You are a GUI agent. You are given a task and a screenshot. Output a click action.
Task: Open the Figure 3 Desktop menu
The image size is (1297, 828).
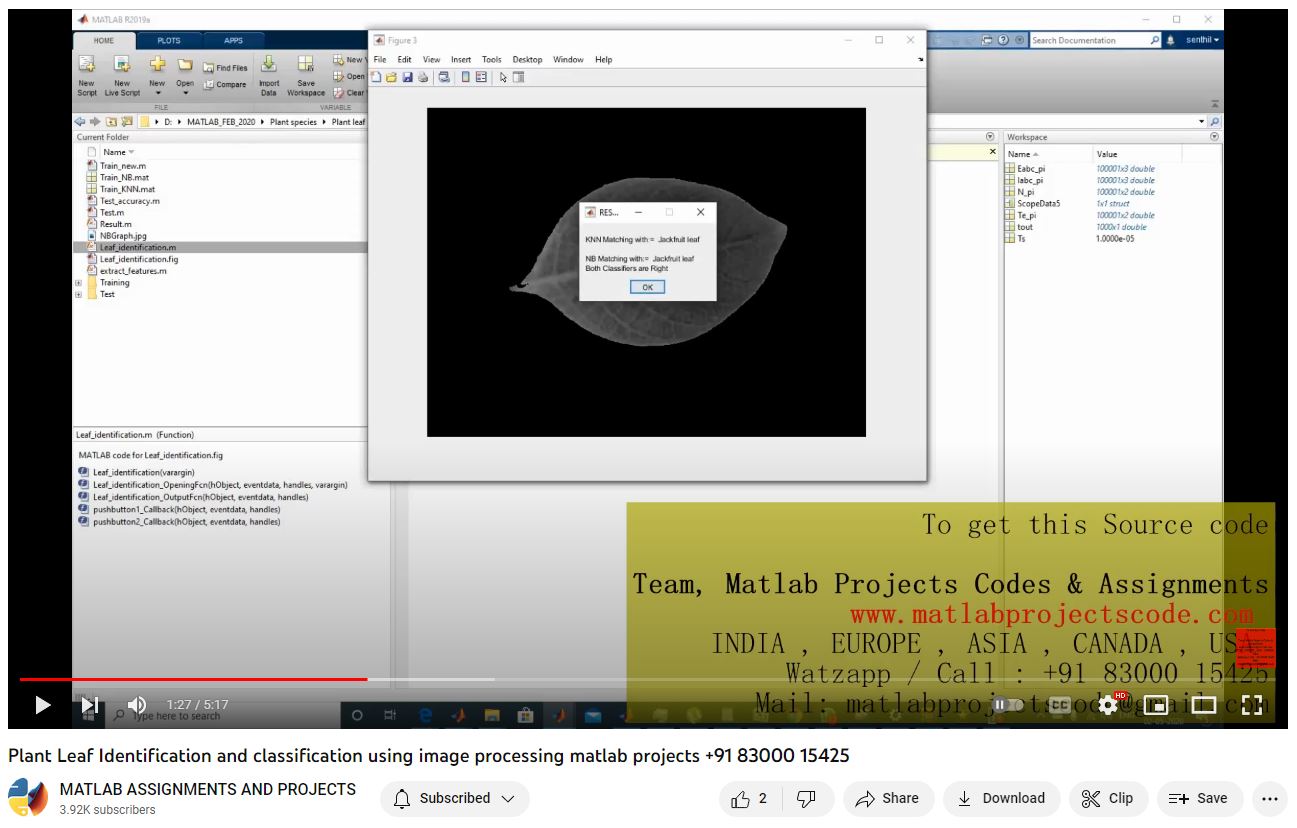coord(527,60)
